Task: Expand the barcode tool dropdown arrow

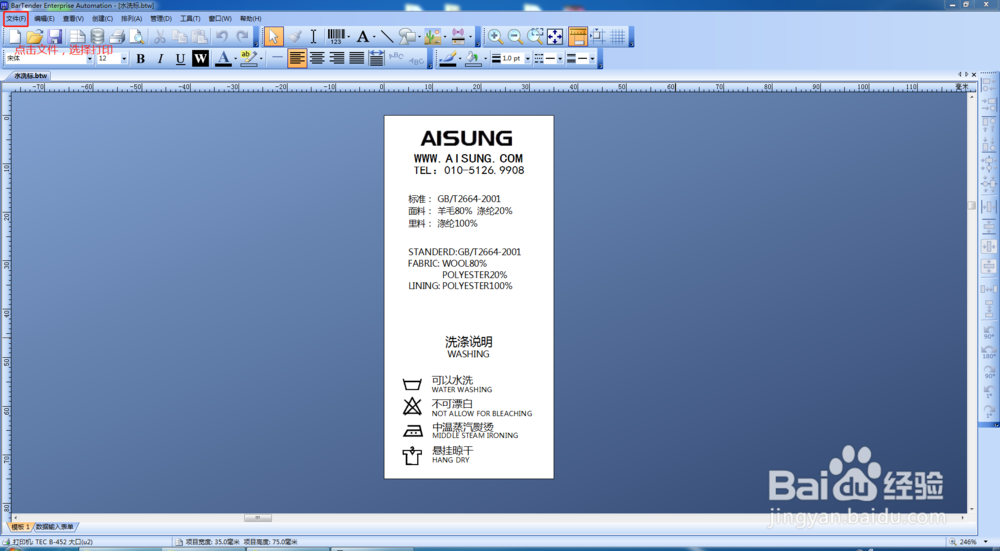Action: click(x=348, y=37)
